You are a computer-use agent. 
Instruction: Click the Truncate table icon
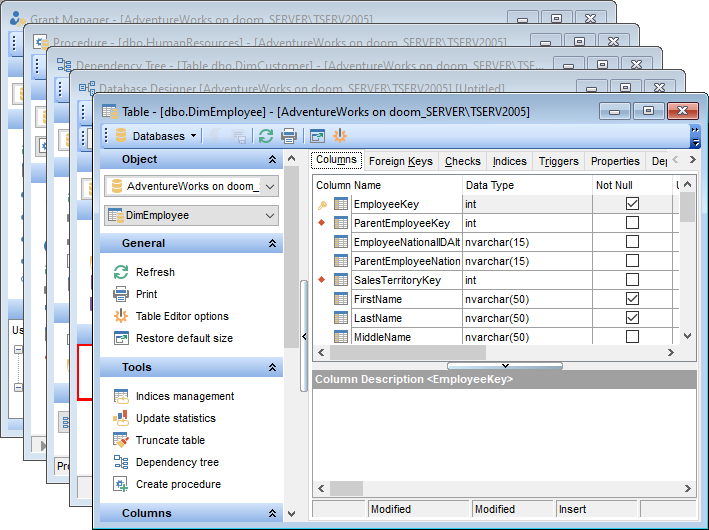(x=121, y=440)
